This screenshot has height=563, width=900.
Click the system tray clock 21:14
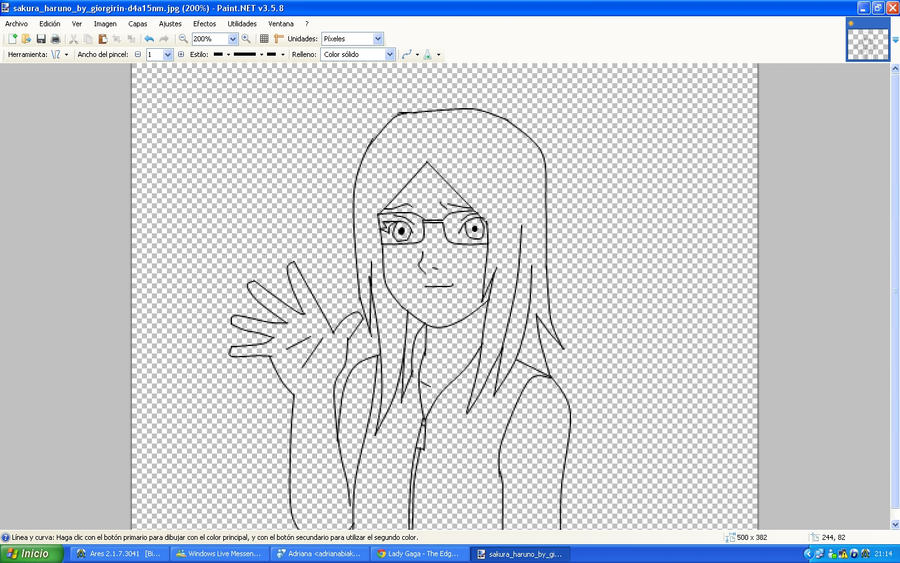(x=883, y=554)
